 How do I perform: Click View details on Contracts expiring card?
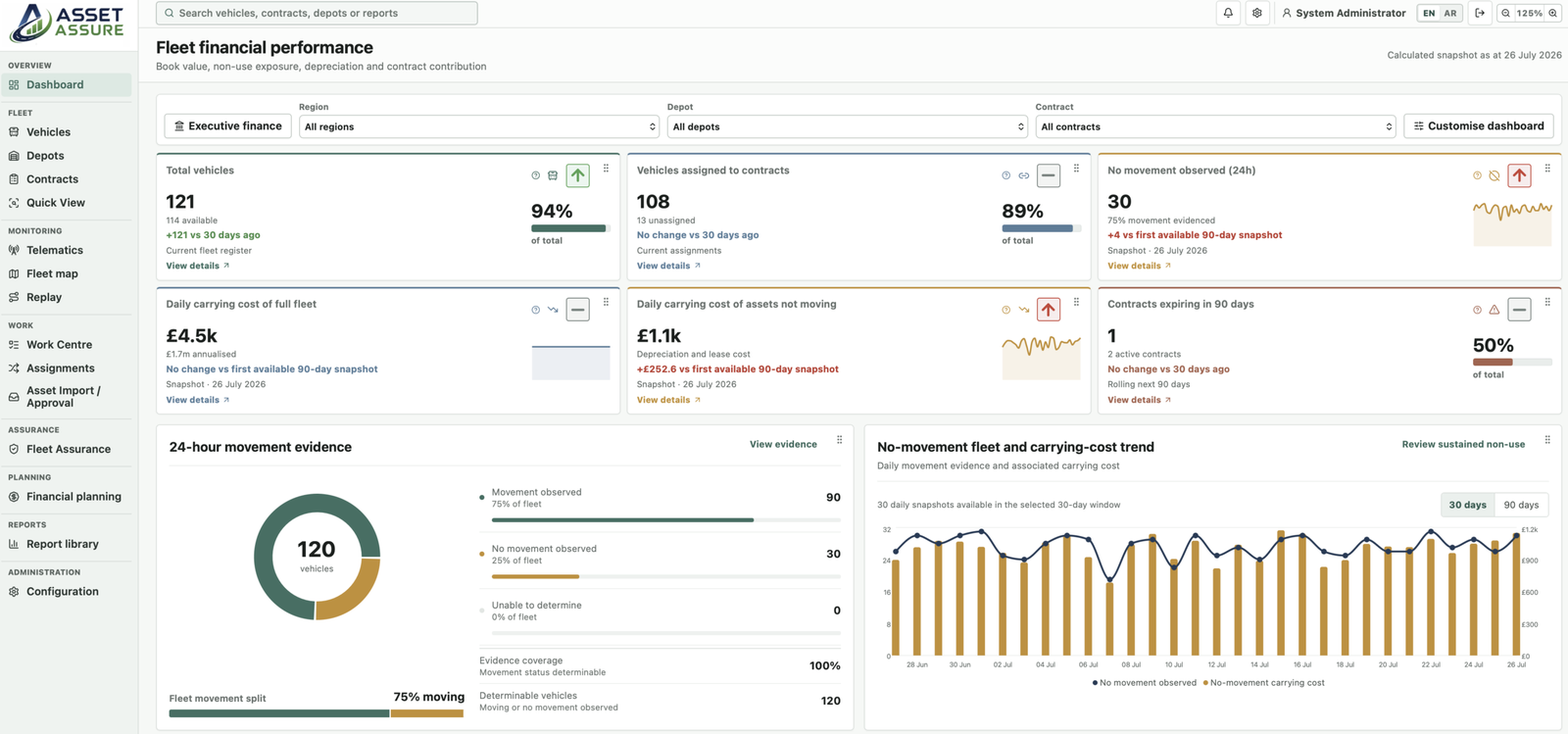pos(1139,400)
